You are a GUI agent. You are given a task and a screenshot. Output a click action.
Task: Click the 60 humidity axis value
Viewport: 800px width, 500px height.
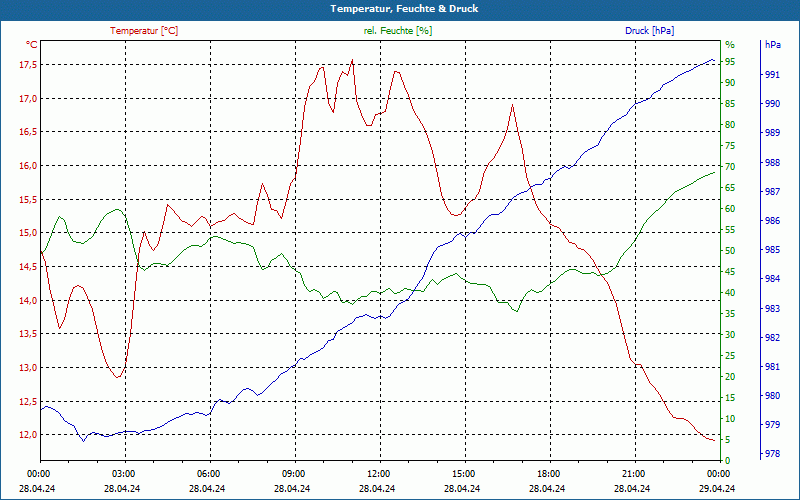coord(730,209)
